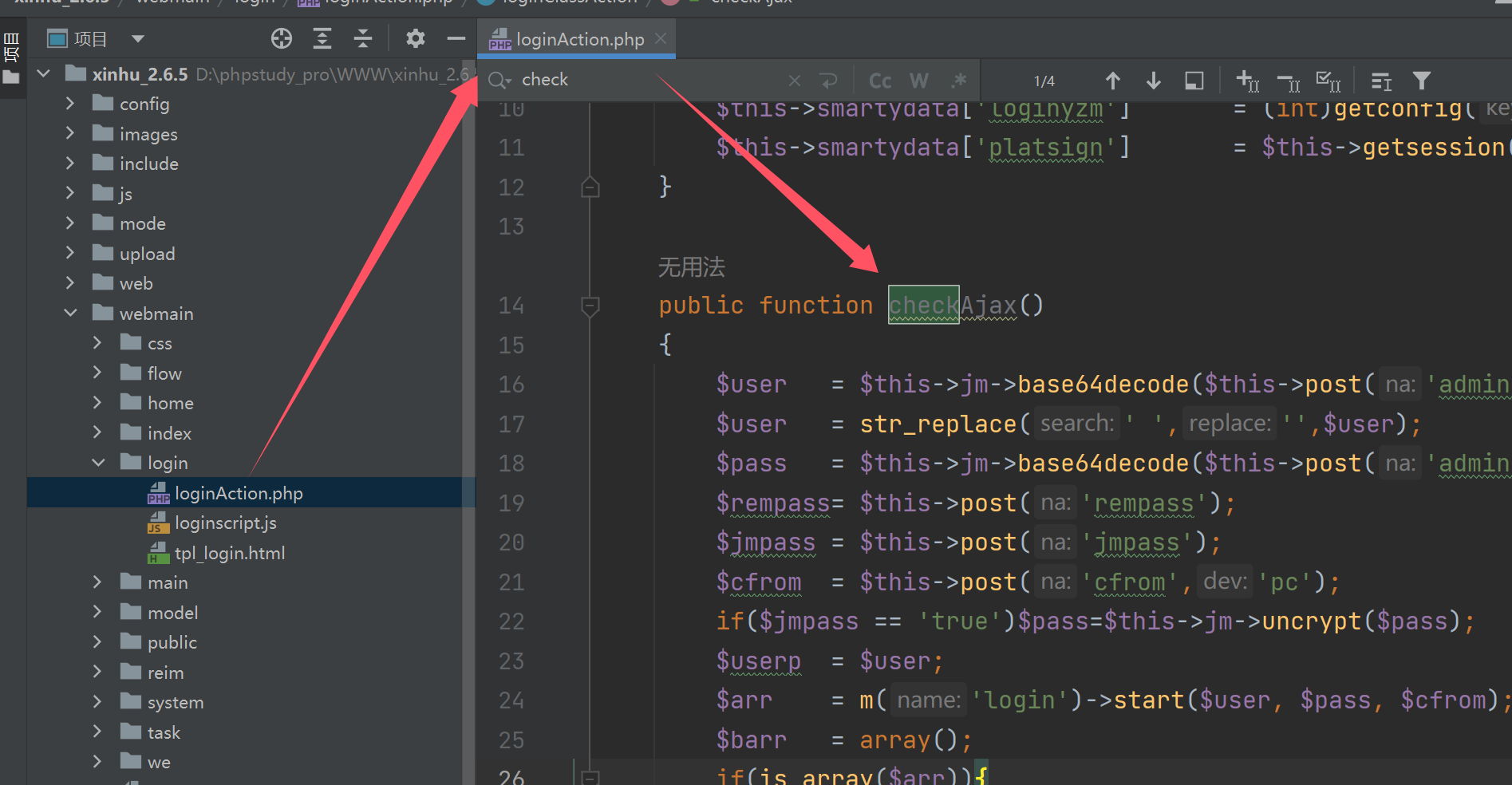Collapse the webmain folder

pyautogui.click(x=70, y=313)
